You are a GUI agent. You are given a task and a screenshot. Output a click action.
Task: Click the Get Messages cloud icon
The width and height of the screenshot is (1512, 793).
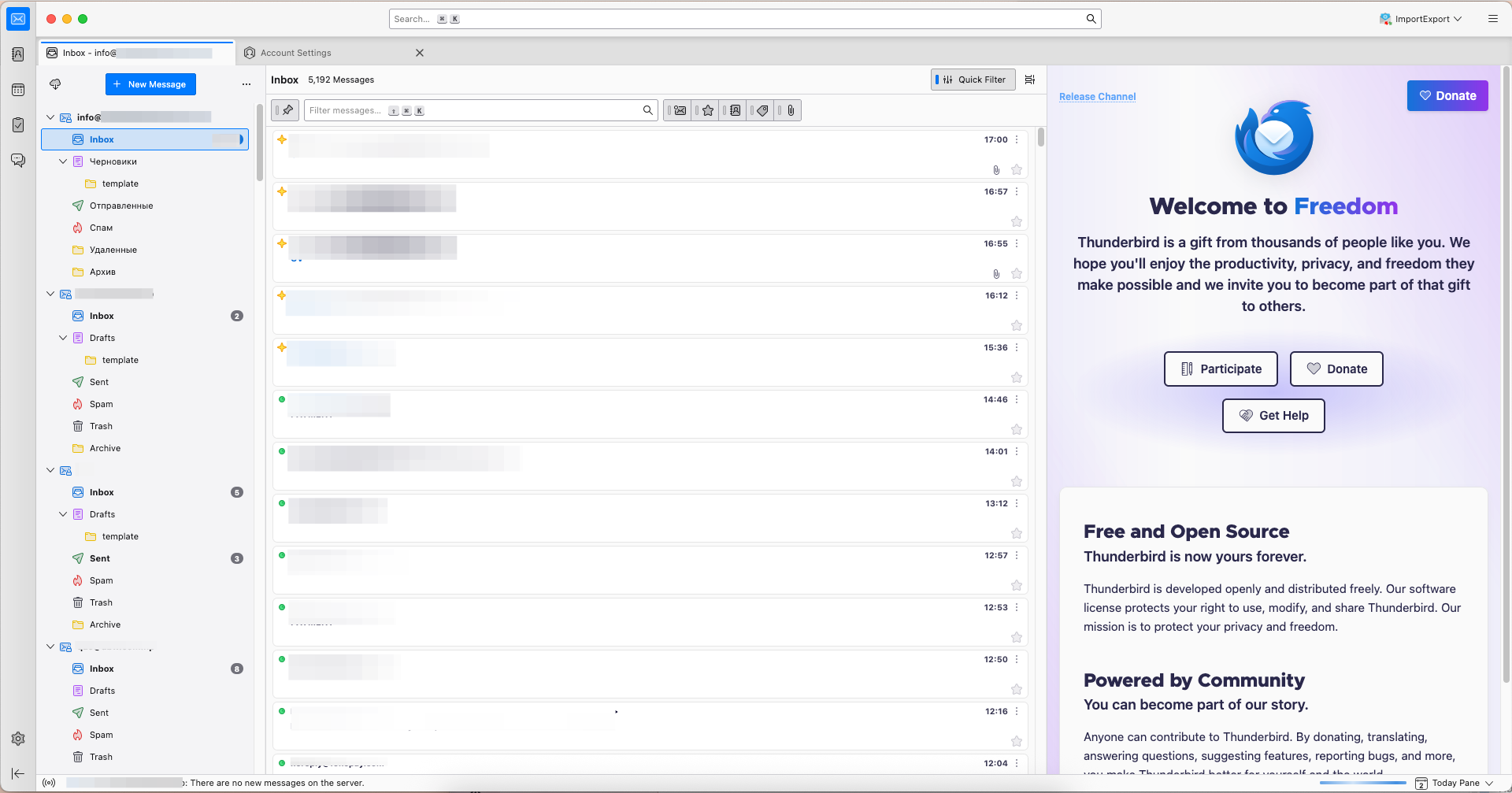click(55, 84)
